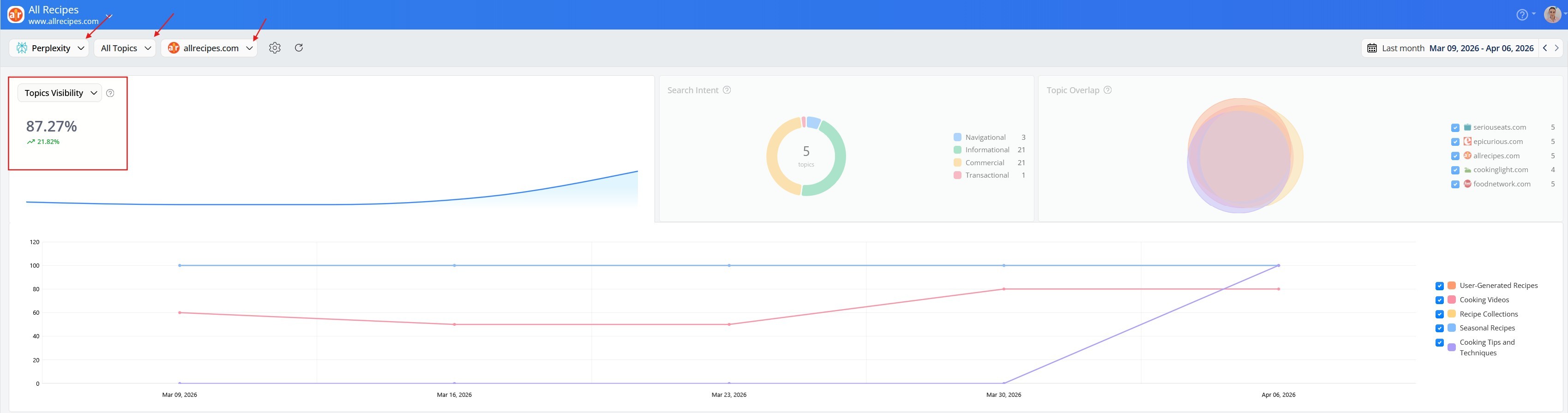Screen dimensions: 1568x413
Task: Click the Perplexity logo icon
Action: [22, 48]
